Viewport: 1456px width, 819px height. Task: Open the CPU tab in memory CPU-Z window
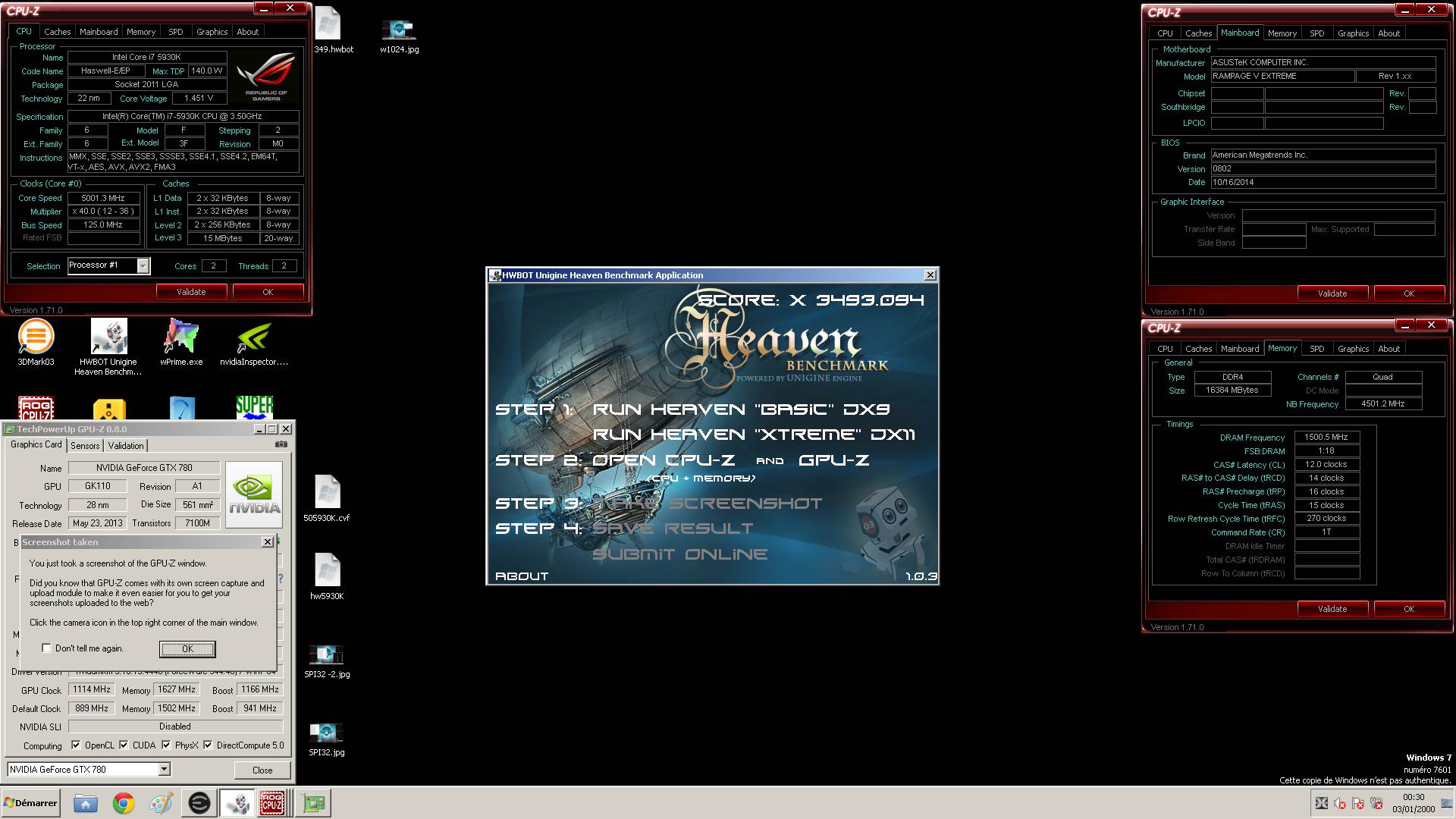(x=1166, y=349)
